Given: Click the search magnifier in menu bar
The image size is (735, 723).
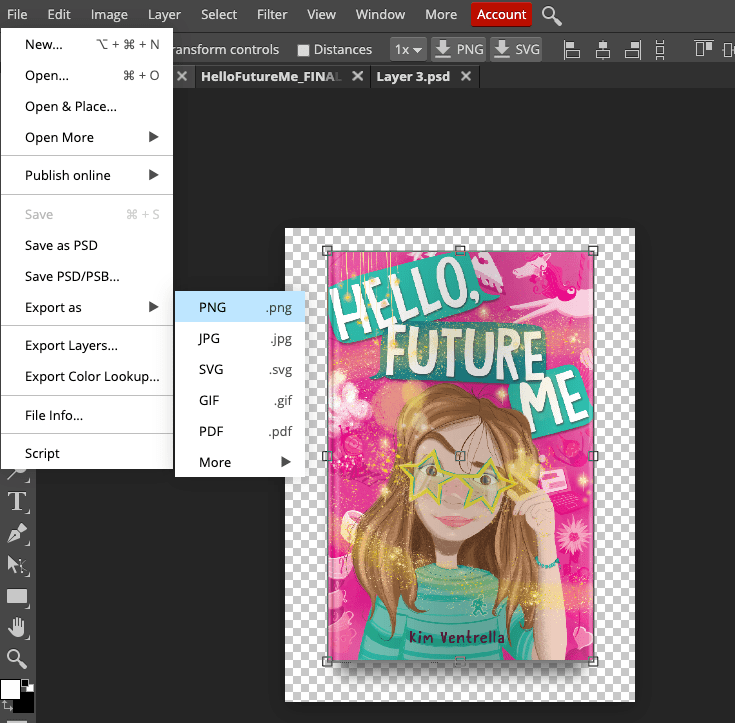Looking at the screenshot, I should point(551,15).
